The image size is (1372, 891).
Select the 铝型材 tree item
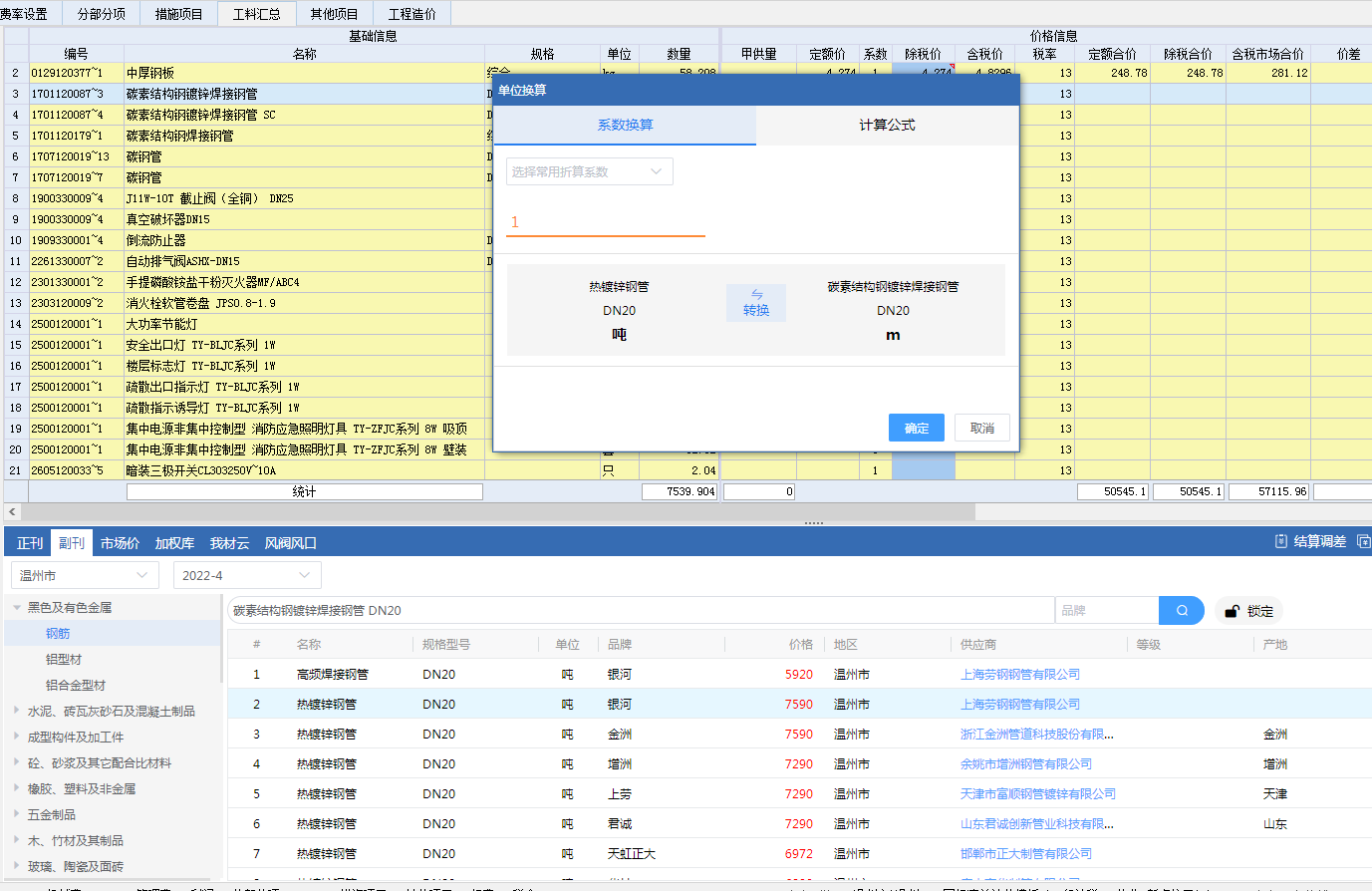[x=64, y=659]
